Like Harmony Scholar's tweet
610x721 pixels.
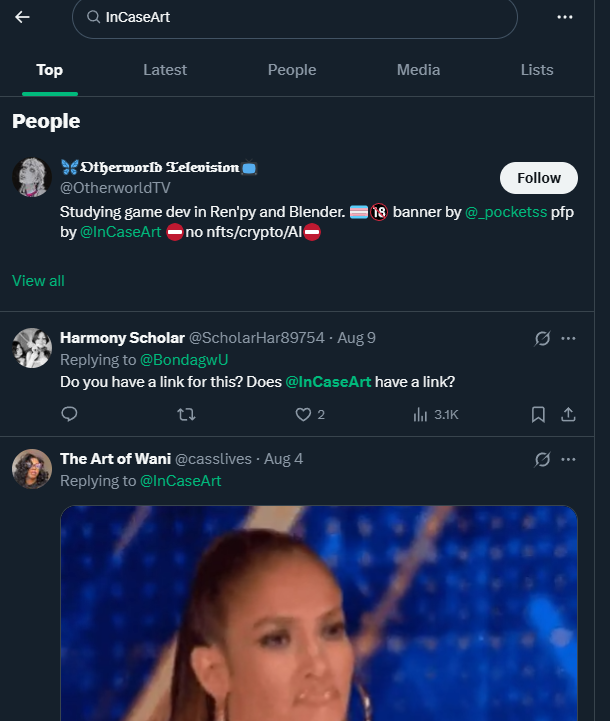303,414
